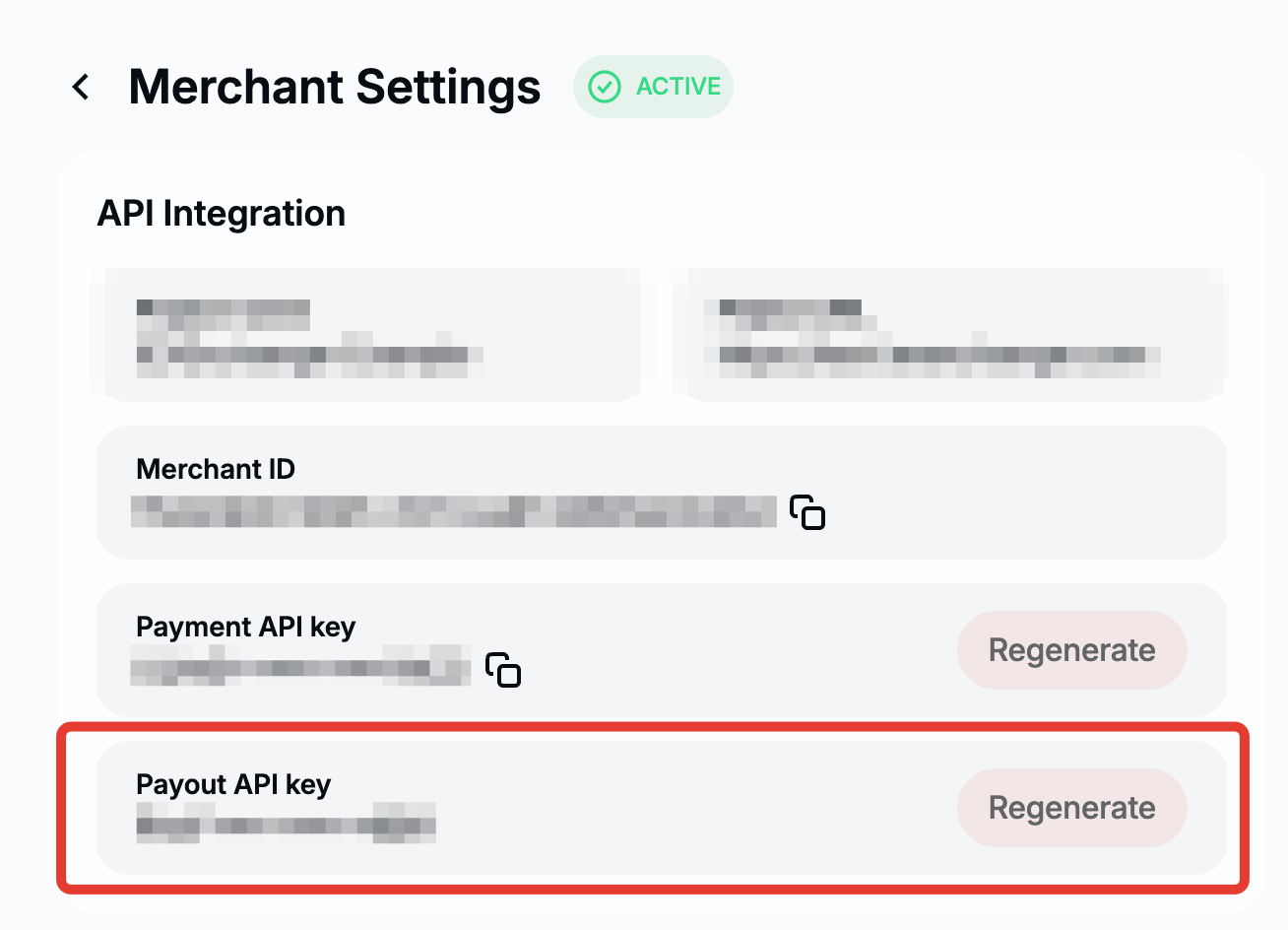Copy the Payment API key
1288x930 pixels.
pyautogui.click(x=503, y=669)
